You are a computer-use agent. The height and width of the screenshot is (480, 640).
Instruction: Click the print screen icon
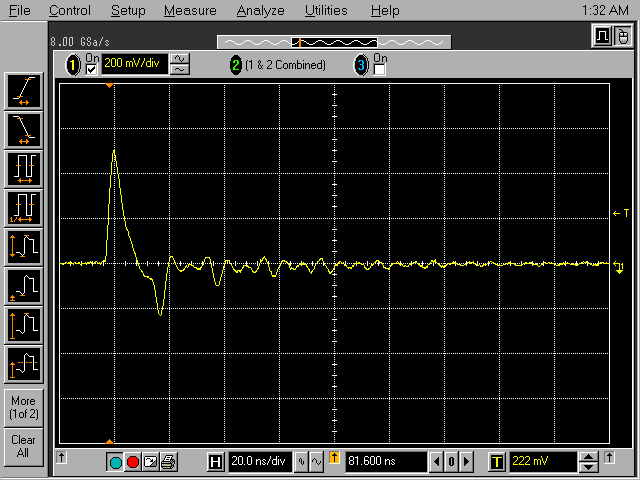(x=168, y=462)
